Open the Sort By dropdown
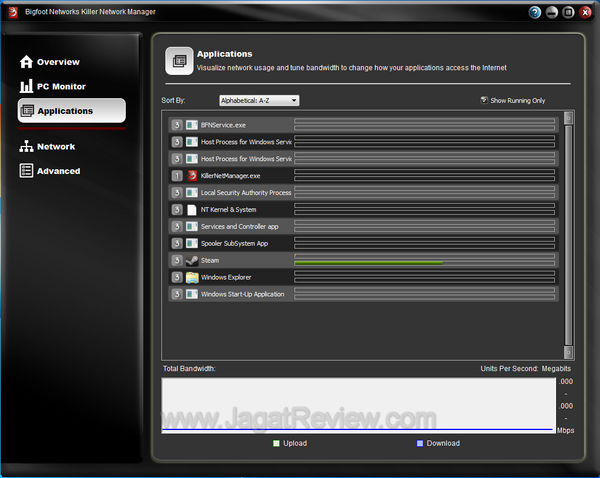This screenshot has height=478, width=600. click(259, 100)
